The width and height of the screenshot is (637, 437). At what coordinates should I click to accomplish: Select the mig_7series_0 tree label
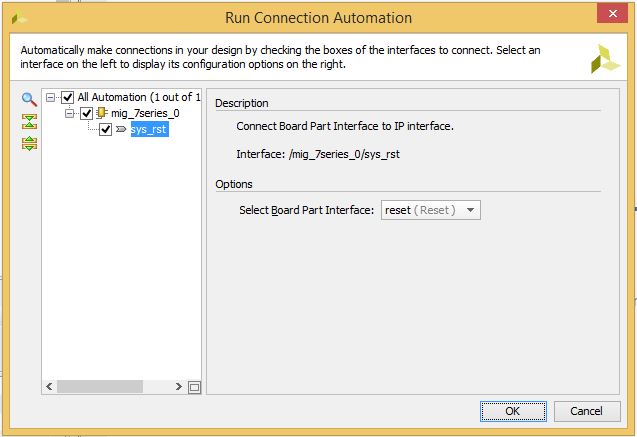coord(145,113)
